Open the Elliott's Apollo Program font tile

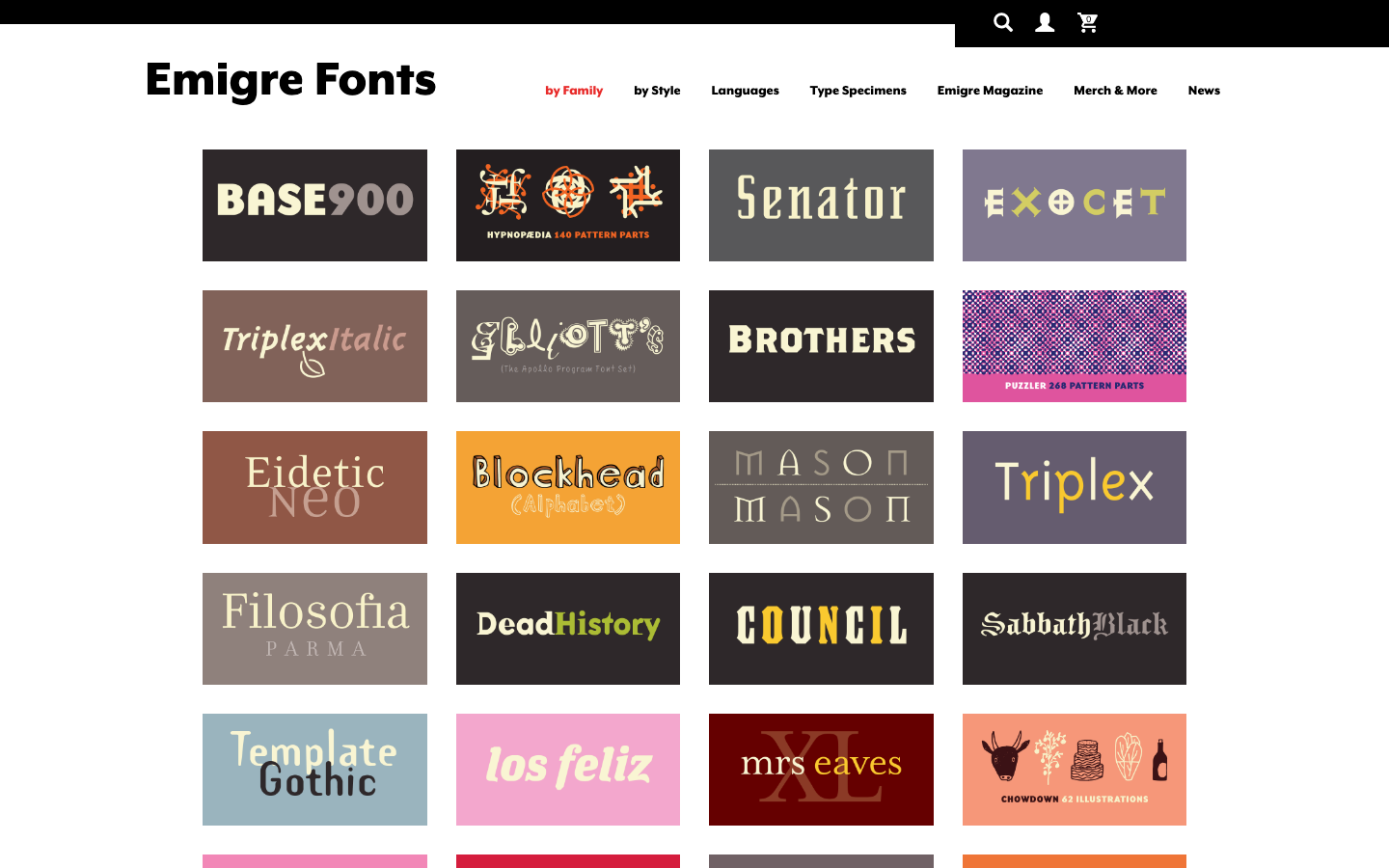[568, 346]
